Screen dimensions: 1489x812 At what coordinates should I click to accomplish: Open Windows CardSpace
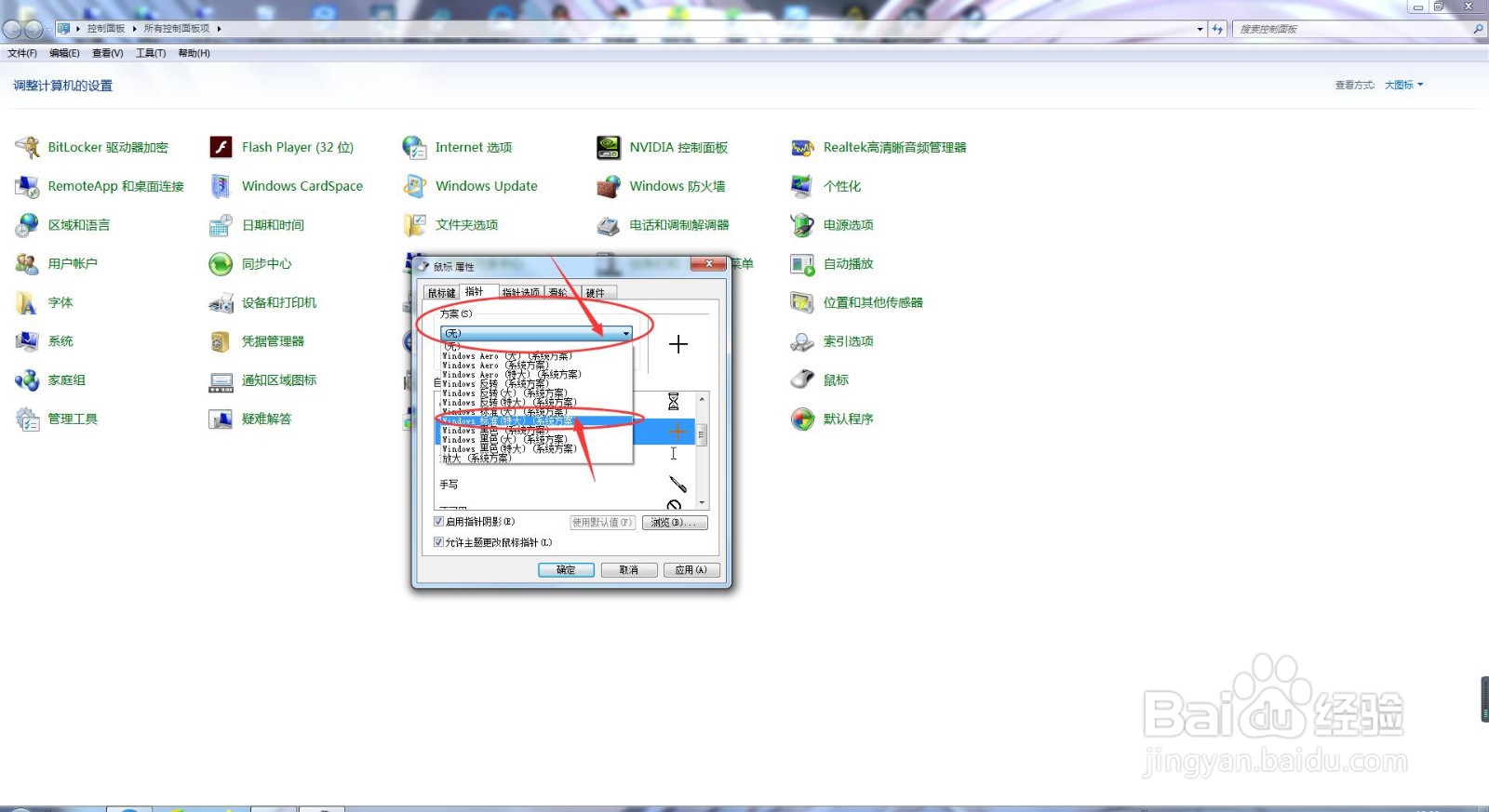(x=286, y=186)
